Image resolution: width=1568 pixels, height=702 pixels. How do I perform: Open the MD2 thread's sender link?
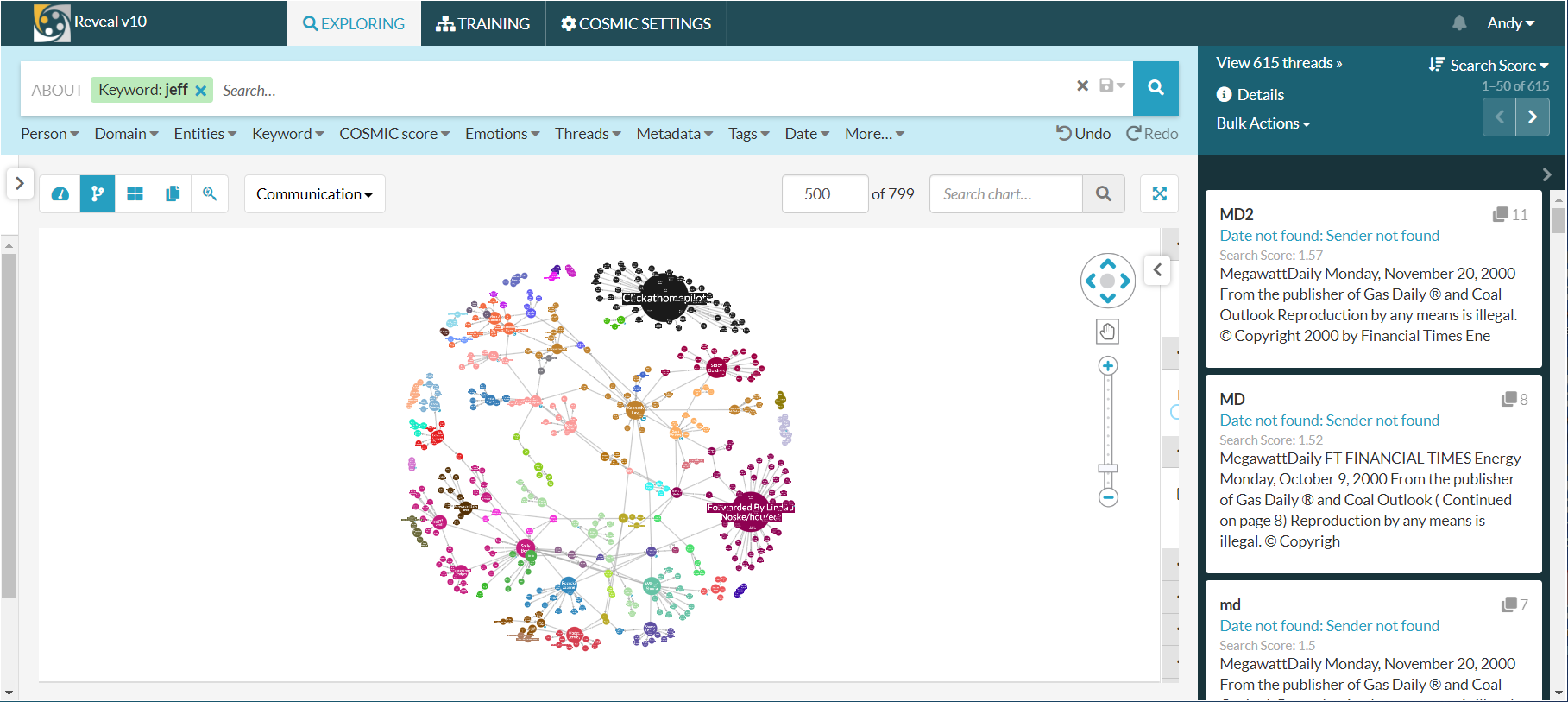tap(1330, 236)
